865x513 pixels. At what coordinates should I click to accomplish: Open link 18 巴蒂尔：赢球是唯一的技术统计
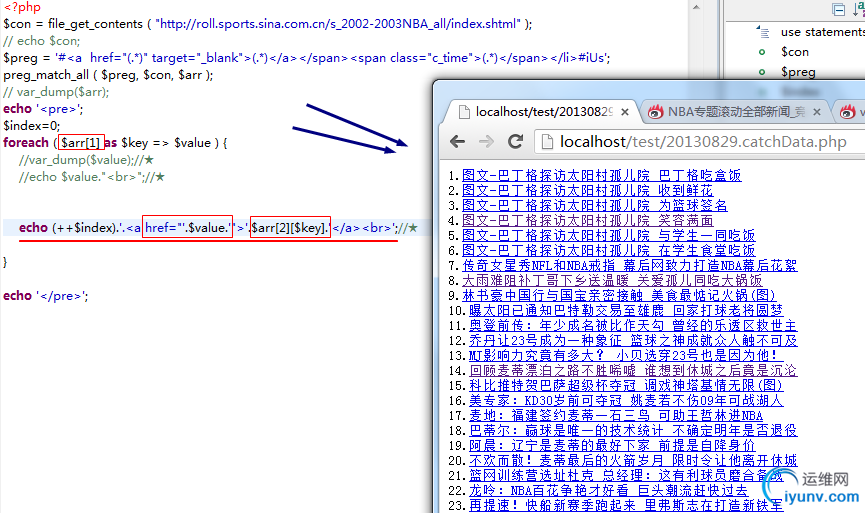tap(633, 430)
